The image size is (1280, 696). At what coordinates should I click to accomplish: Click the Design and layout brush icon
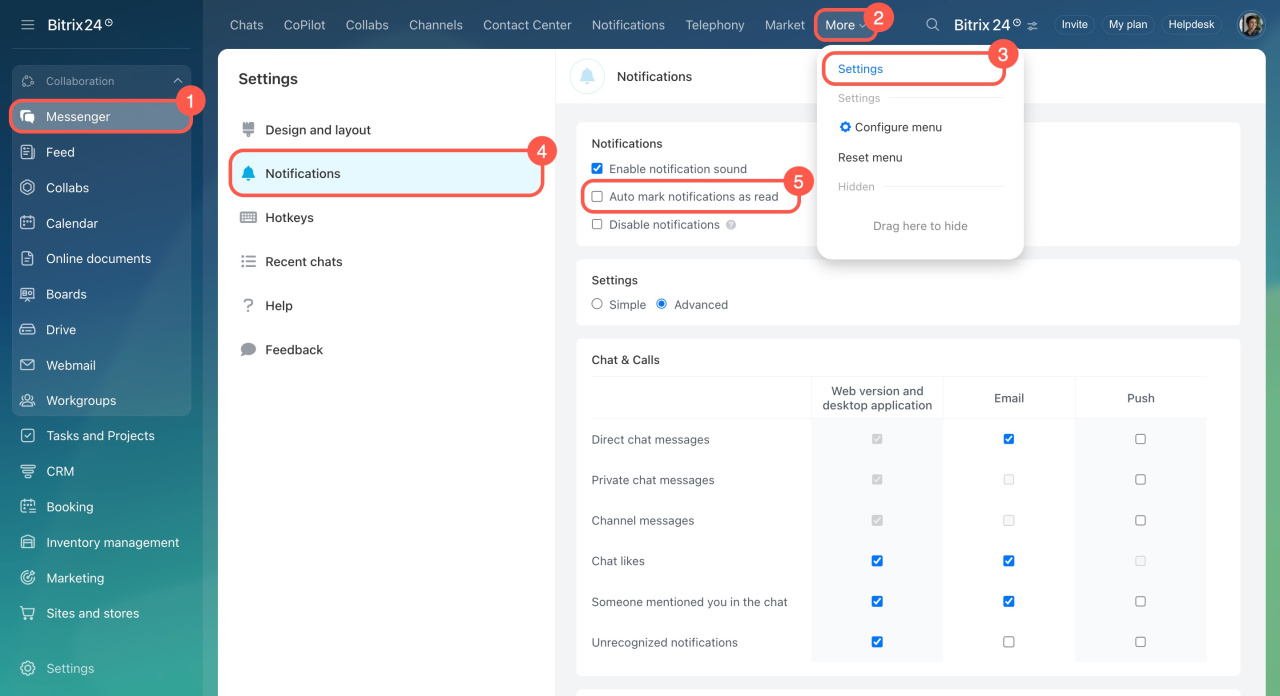tap(248, 130)
